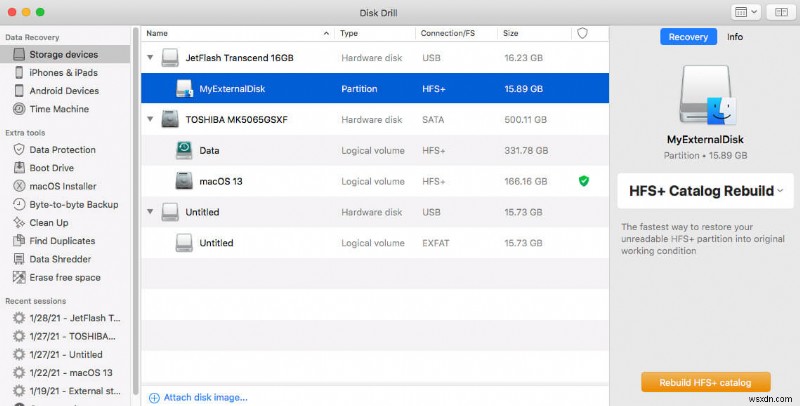800x406 pixels.
Task: Collapse the JetFlash Transcend 16GB disk
Action: pos(150,58)
